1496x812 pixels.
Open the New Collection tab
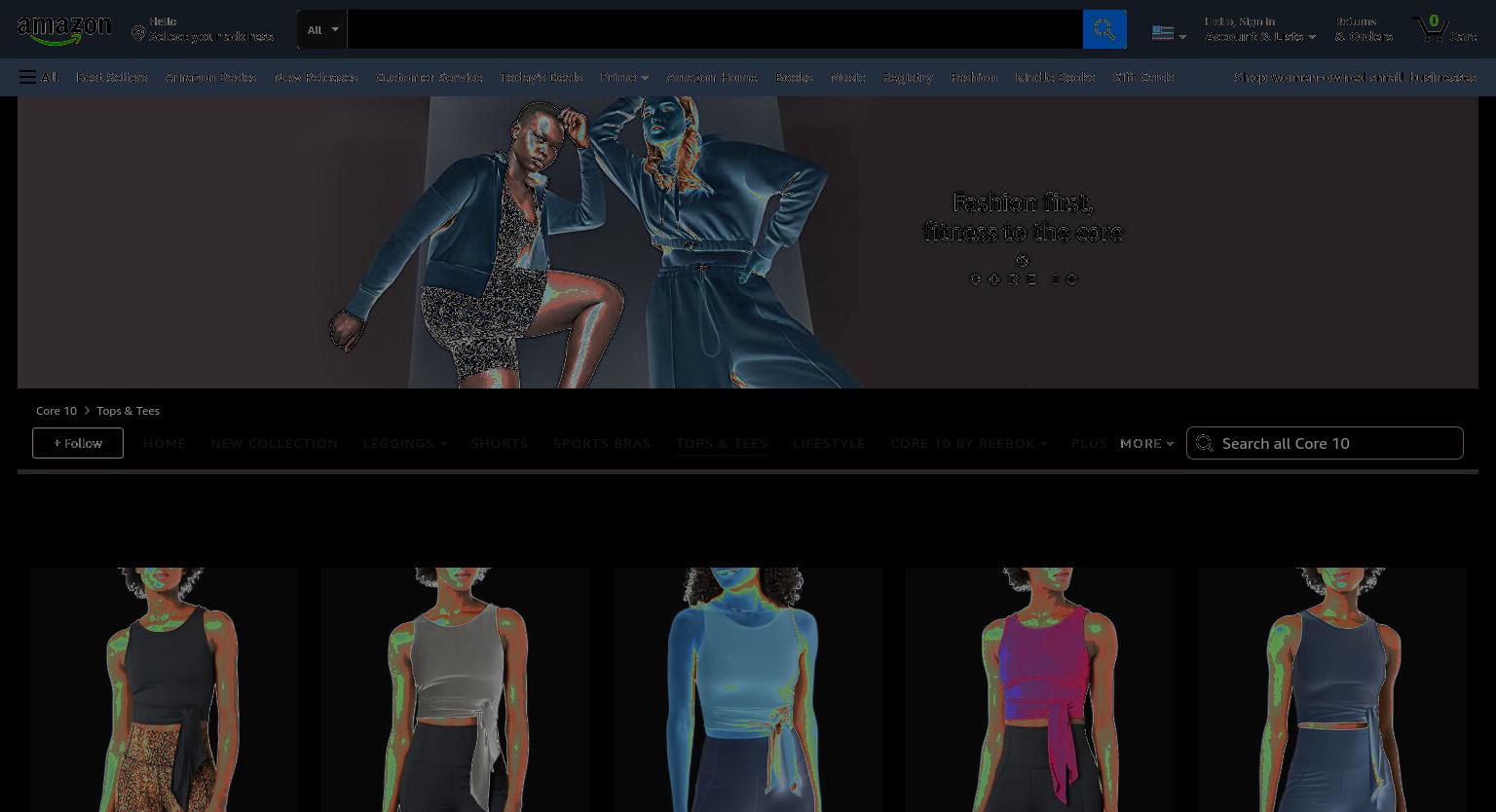point(274,443)
